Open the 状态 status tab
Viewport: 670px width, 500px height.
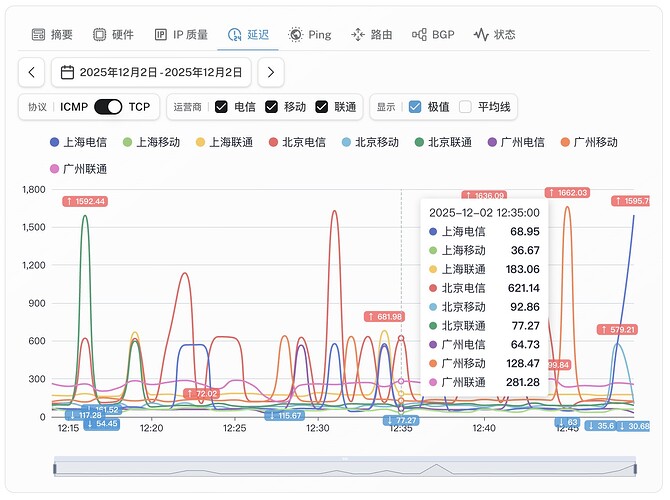tap(495, 35)
